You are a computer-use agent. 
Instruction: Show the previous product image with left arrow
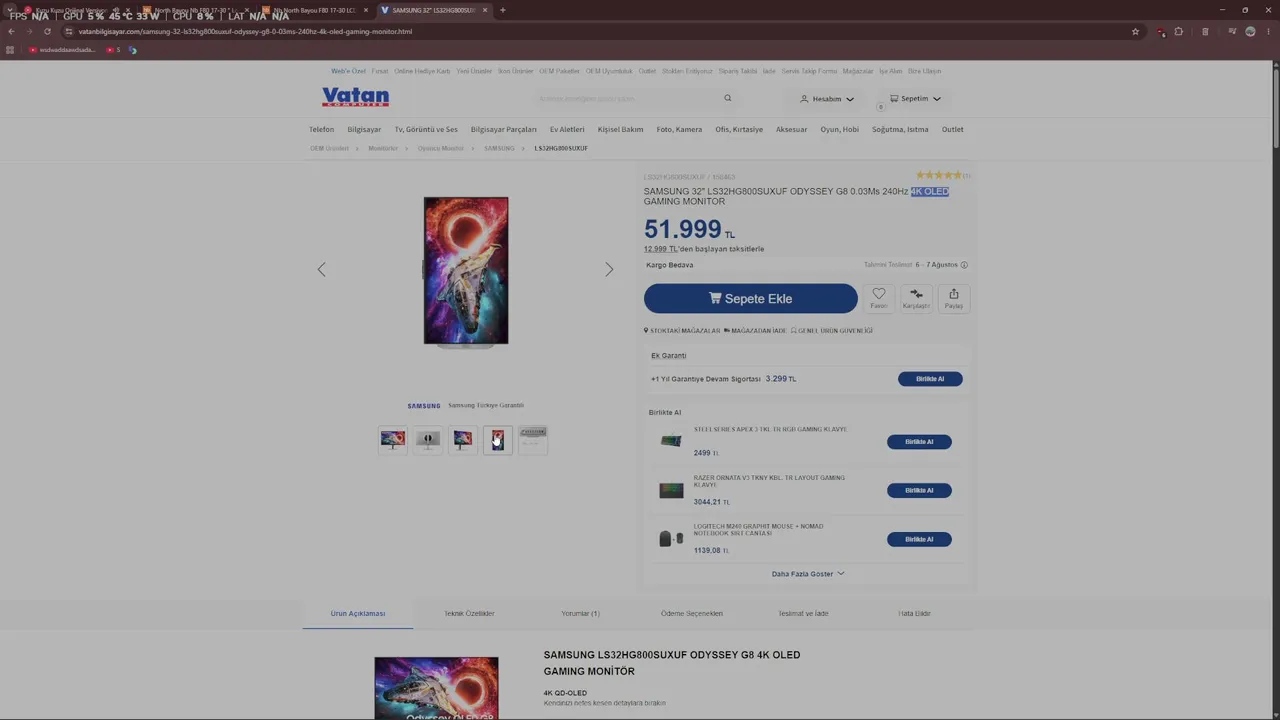click(321, 269)
